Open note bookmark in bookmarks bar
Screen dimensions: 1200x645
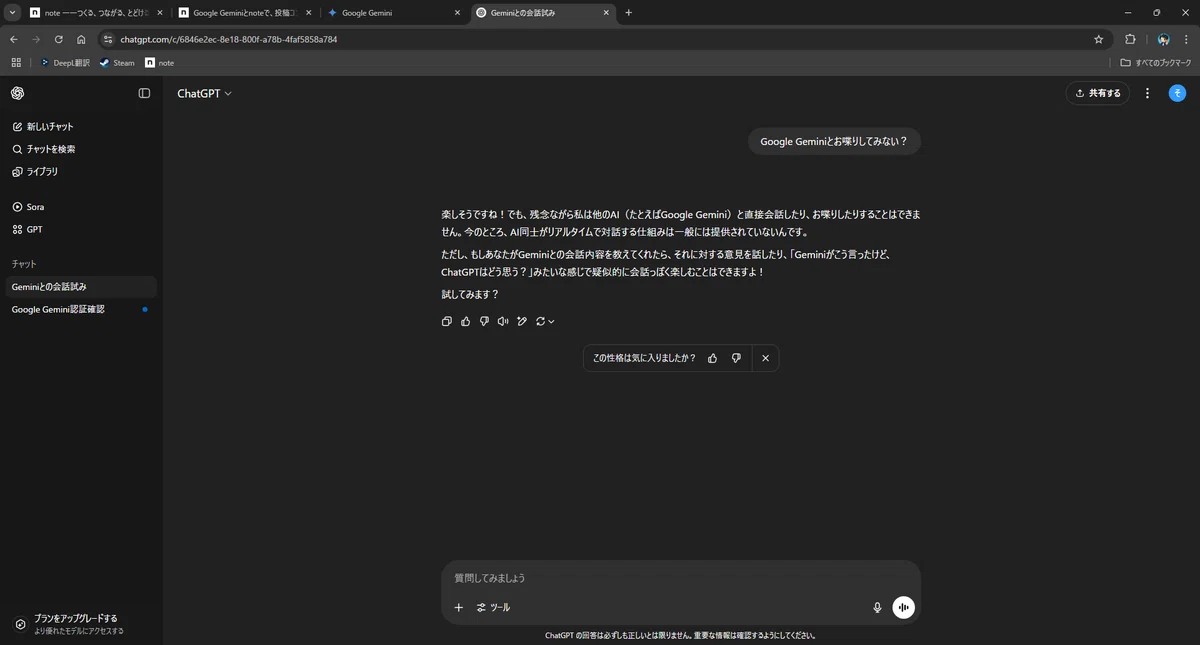(159, 62)
